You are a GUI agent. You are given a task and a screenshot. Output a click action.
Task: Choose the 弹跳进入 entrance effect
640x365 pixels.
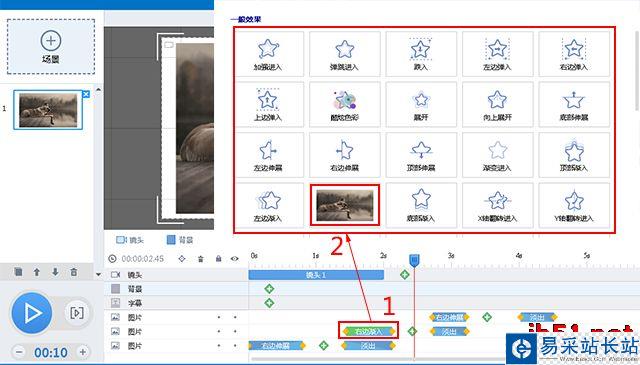344,54
